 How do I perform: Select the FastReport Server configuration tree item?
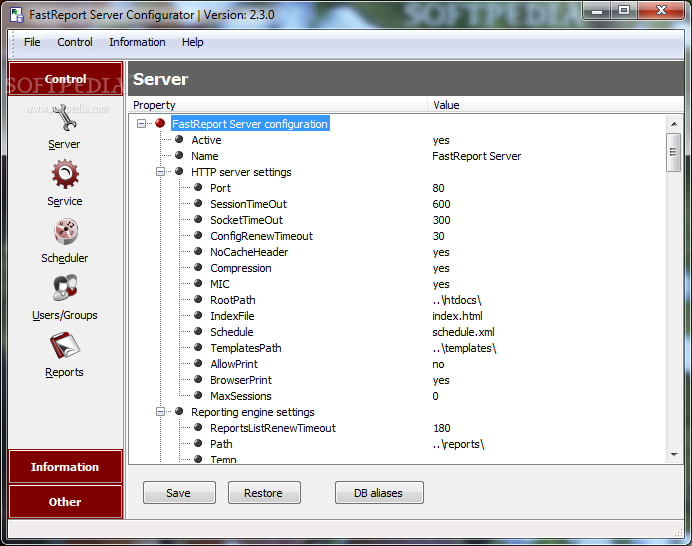click(x=250, y=124)
